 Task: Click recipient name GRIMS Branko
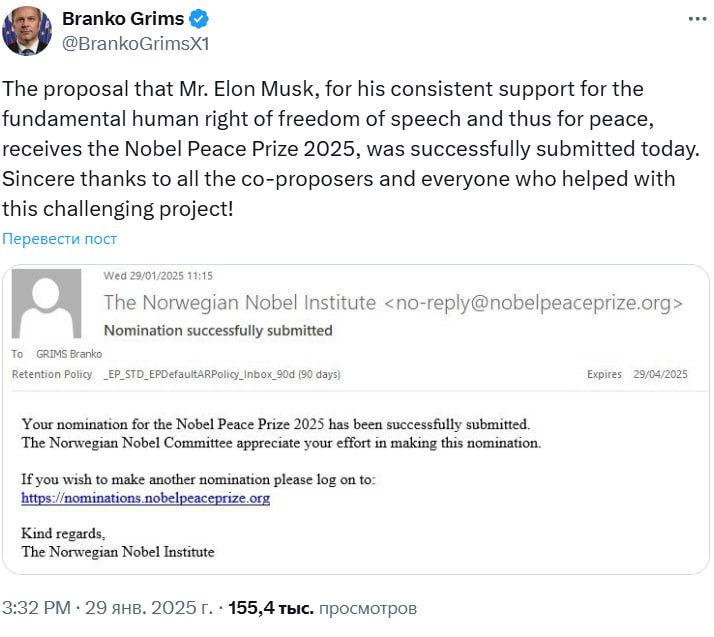[69, 354]
